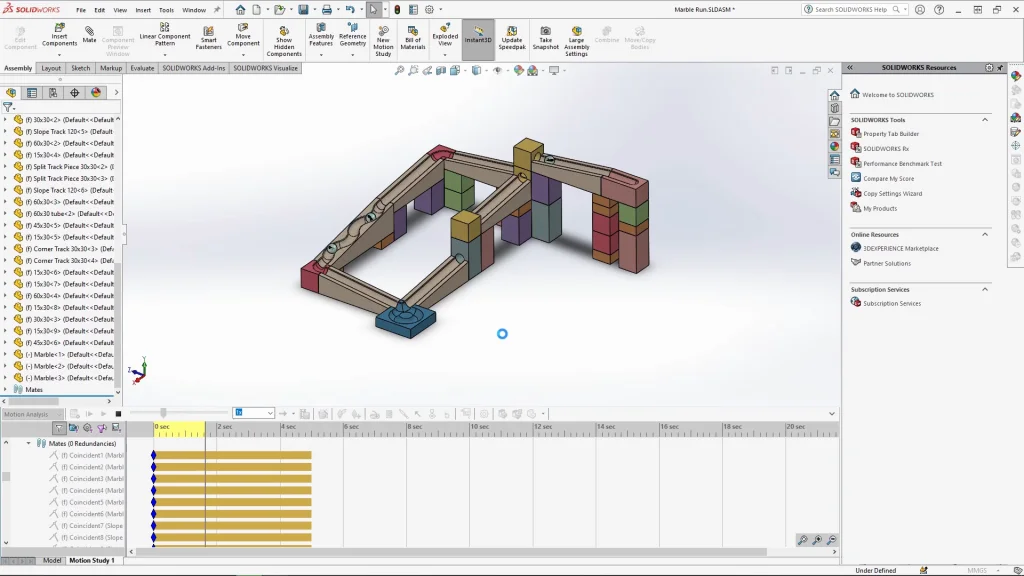Screen dimensions: 1024x576
Task: Open the Insert menu
Action: pyautogui.click(x=143, y=10)
